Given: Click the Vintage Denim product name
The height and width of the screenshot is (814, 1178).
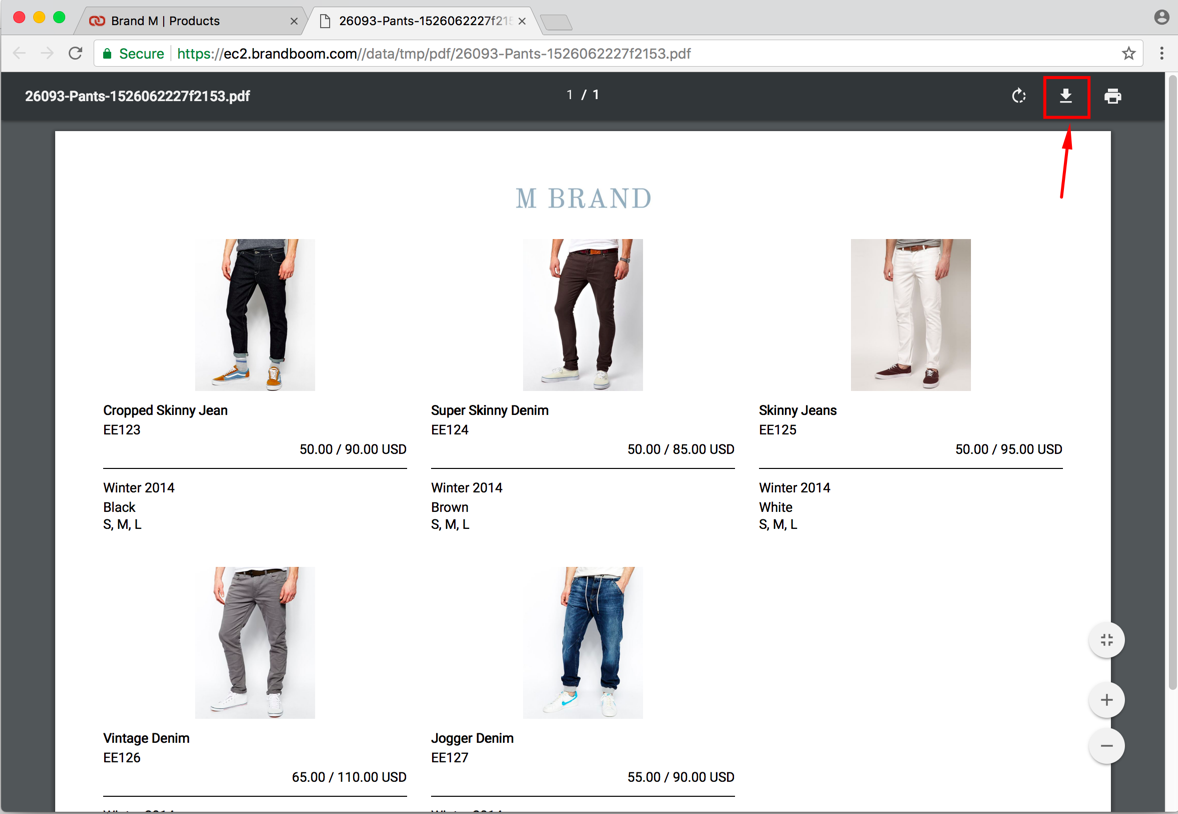Looking at the screenshot, I should coord(146,738).
